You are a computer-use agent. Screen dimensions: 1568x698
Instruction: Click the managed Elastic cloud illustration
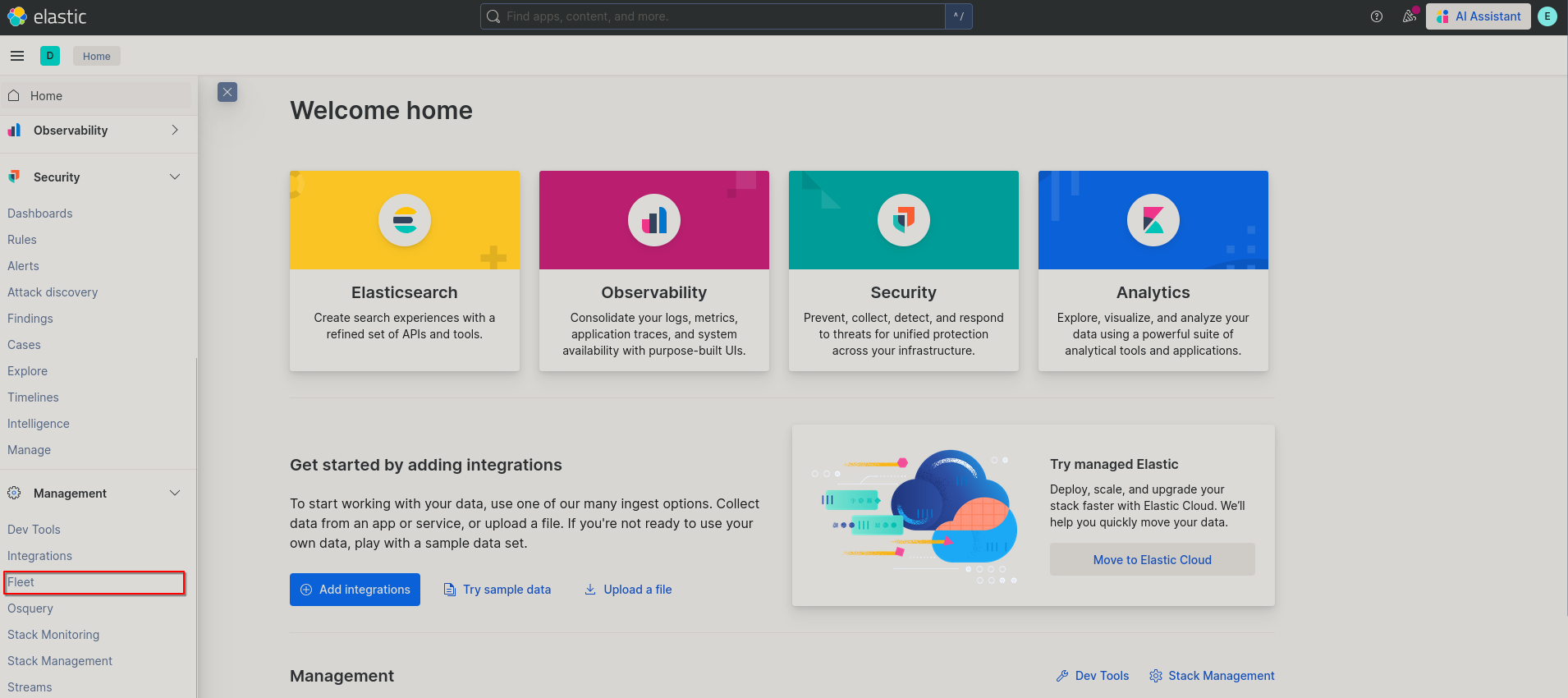coord(915,516)
